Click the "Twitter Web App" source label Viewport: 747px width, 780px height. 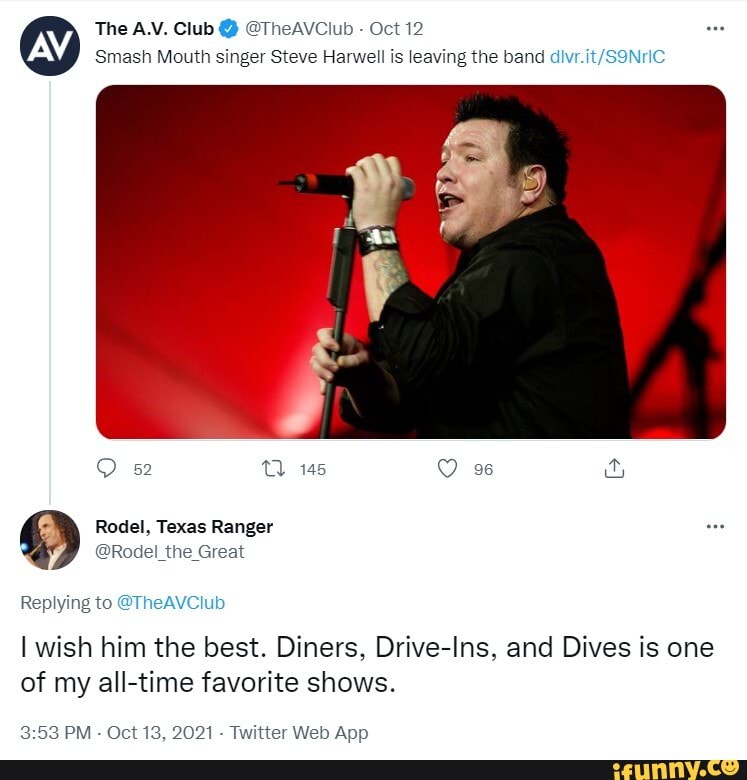299,732
